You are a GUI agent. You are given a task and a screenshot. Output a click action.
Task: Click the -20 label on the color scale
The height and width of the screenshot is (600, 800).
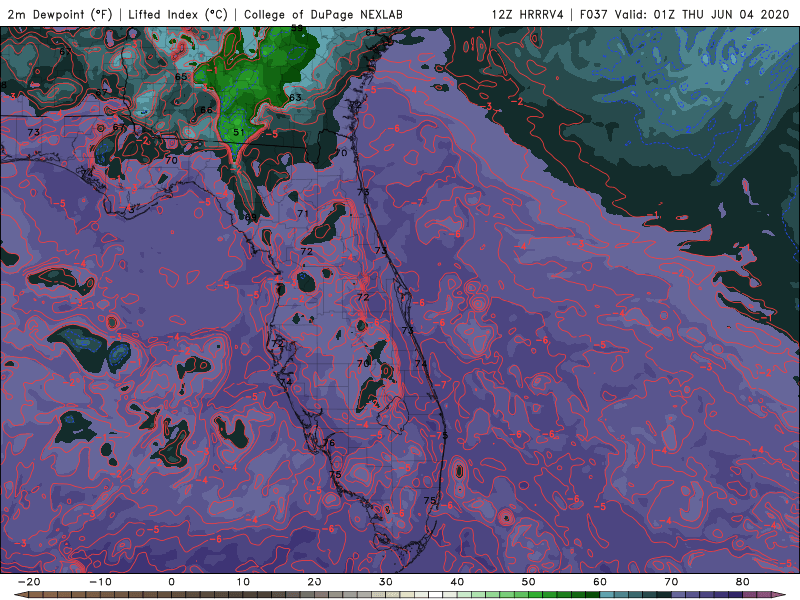click(x=29, y=582)
